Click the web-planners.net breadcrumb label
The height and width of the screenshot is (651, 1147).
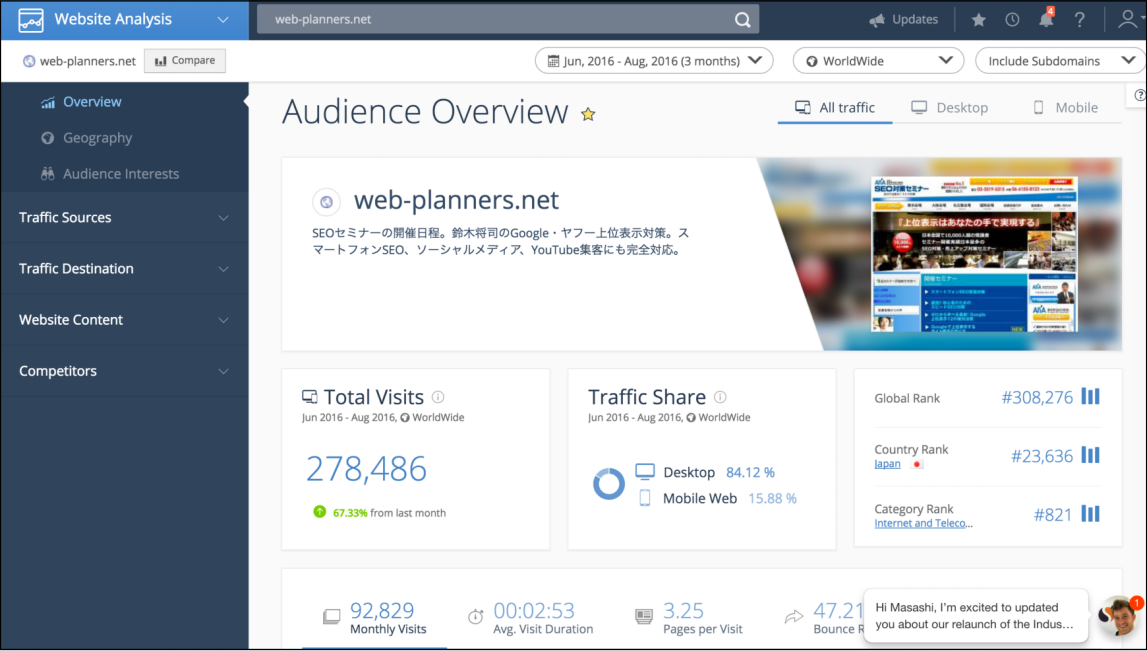(88, 61)
